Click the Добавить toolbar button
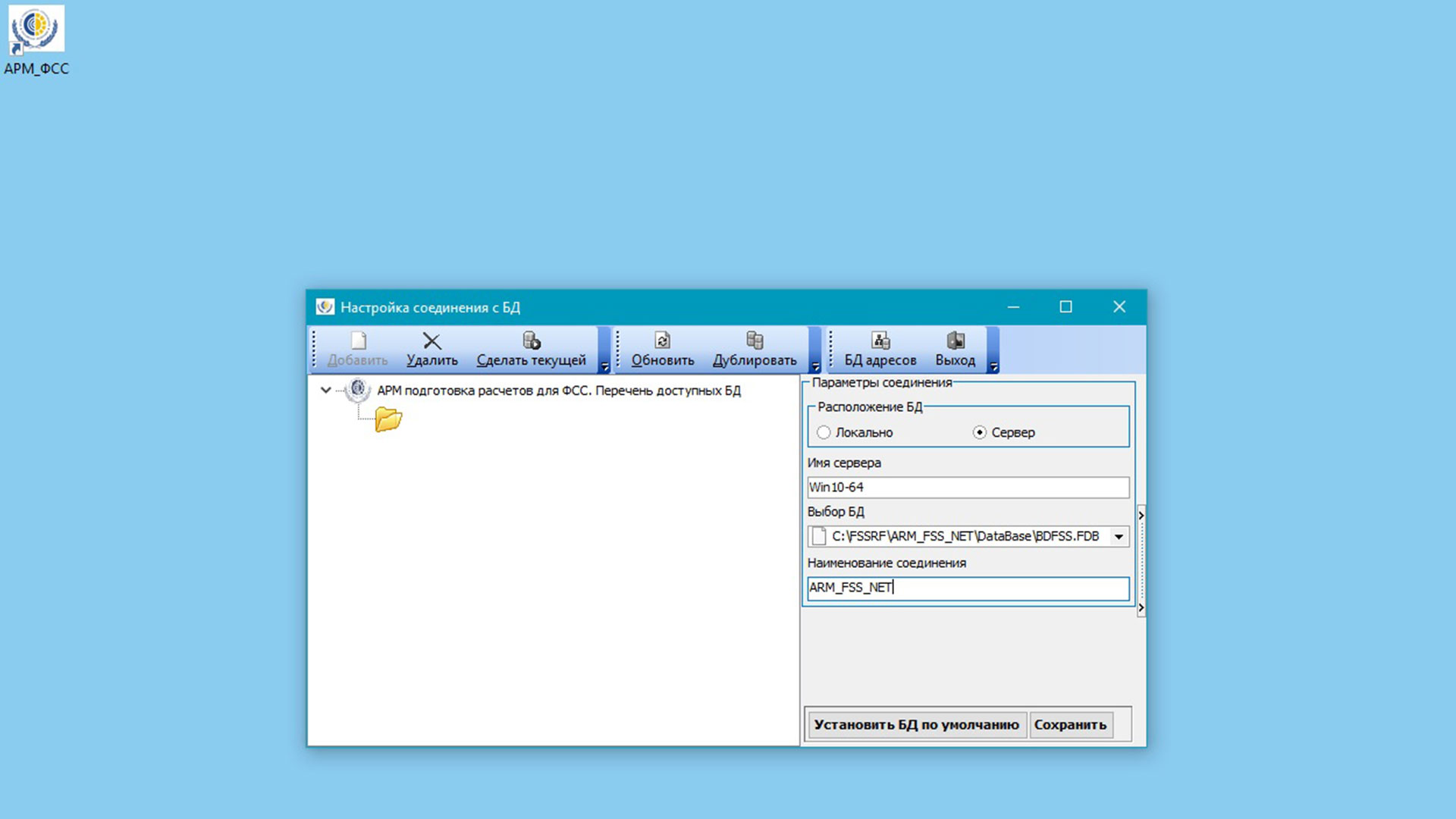This screenshot has height=819, width=1456. point(357,350)
